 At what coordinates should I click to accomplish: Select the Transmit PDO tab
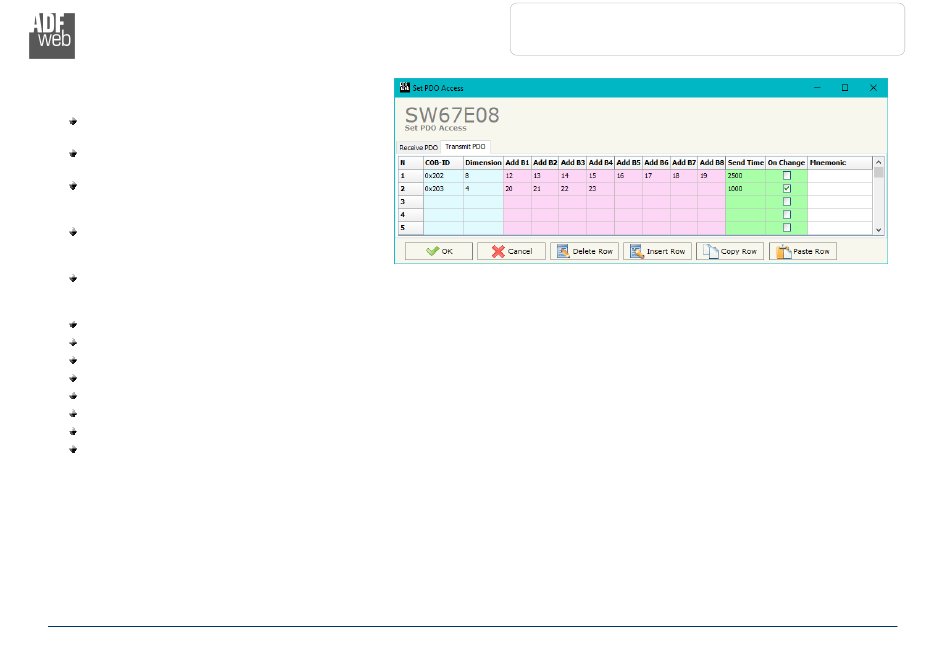[x=465, y=147]
